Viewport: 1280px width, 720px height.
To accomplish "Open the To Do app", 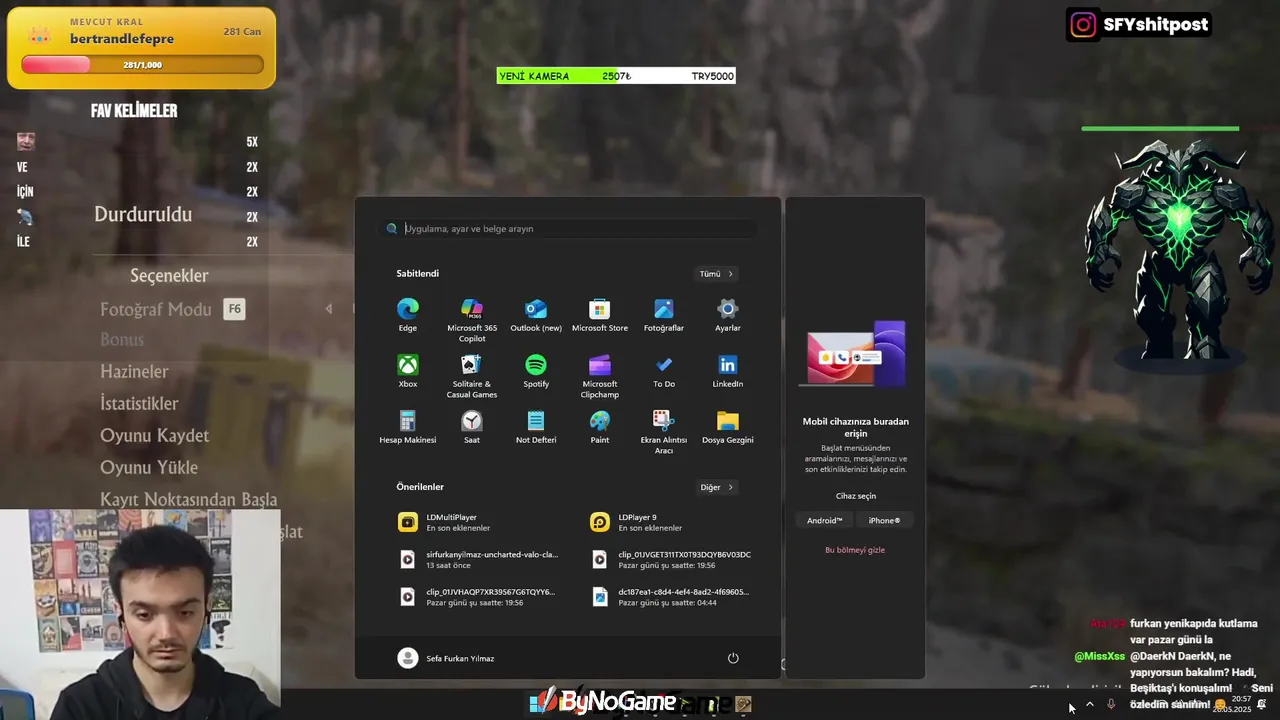I will click(x=664, y=371).
